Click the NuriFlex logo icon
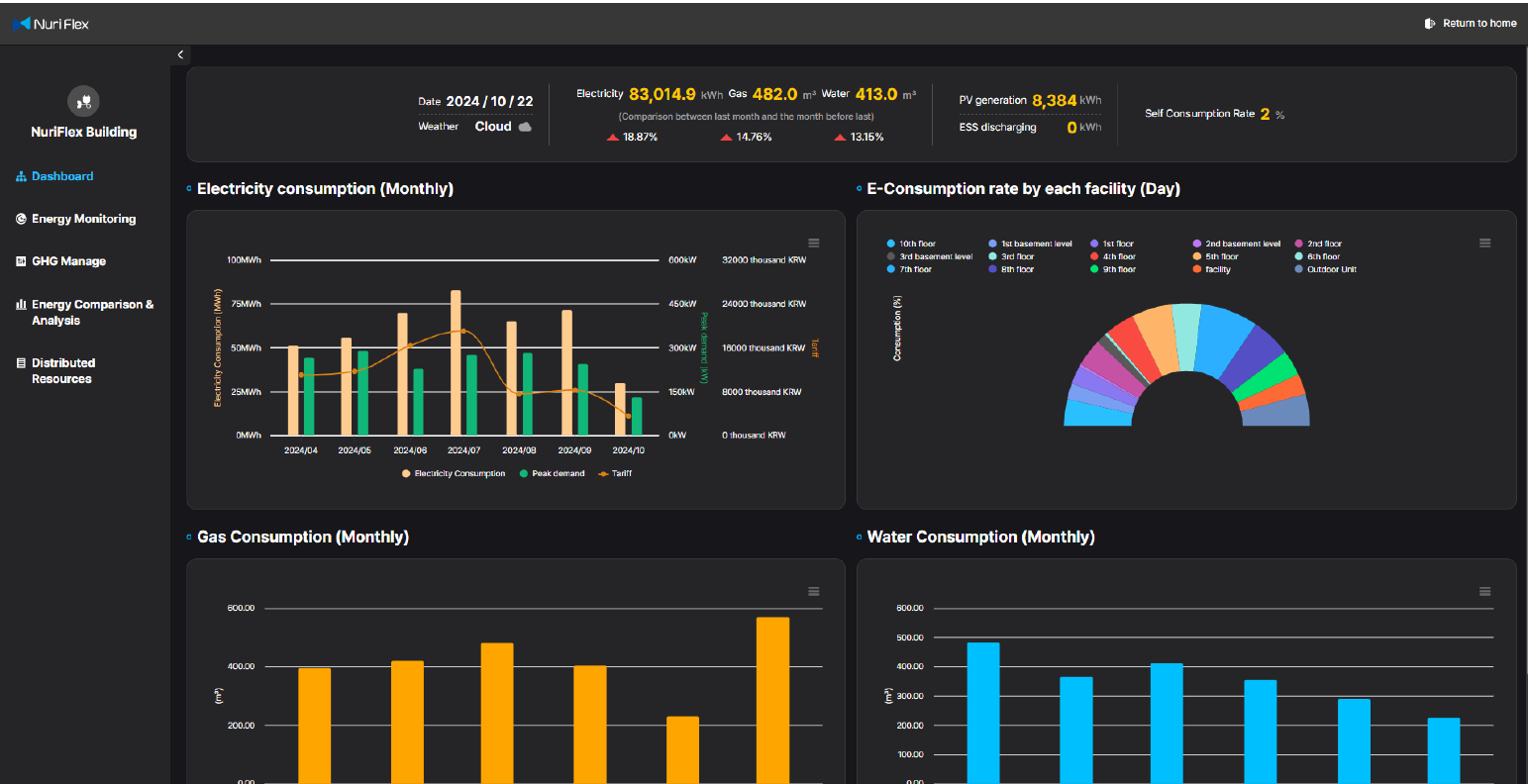The height and width of the screenshot is (784, 1528). (x=22, y=23)
